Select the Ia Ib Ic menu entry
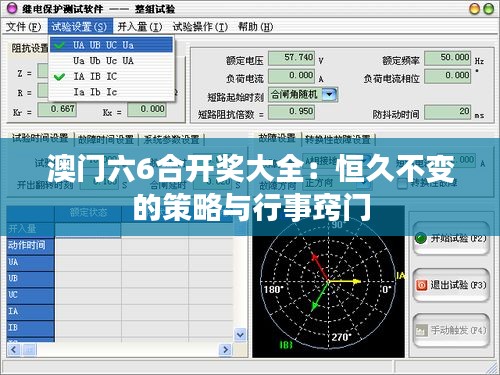This screenshot has height=375, width=500. 111,92
